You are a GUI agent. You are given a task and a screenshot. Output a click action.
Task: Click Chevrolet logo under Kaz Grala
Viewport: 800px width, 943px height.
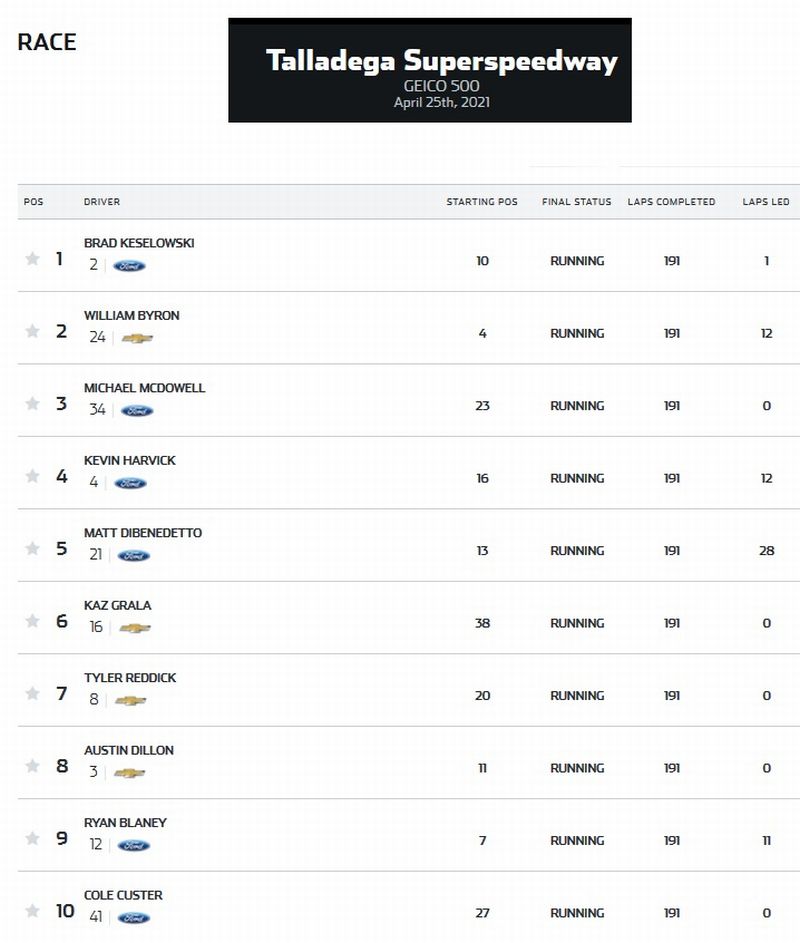(135, 628)
